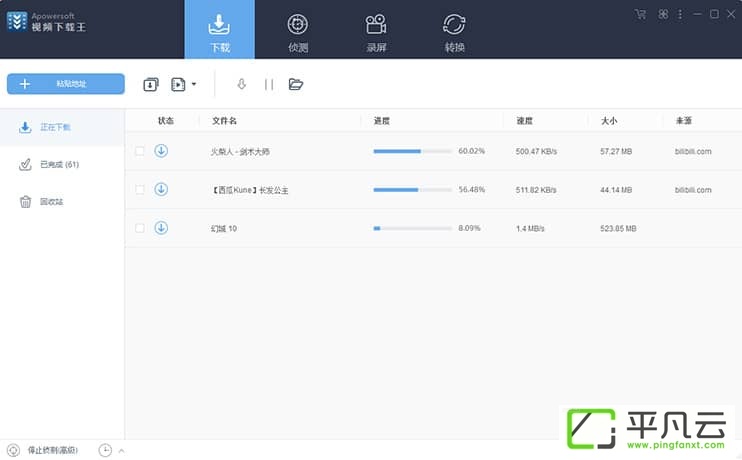Select 正在下载 in the sidebar

click(x=62, y=127)
